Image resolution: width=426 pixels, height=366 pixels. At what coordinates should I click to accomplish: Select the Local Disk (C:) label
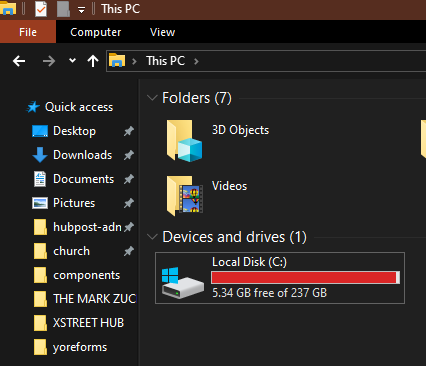249,262
